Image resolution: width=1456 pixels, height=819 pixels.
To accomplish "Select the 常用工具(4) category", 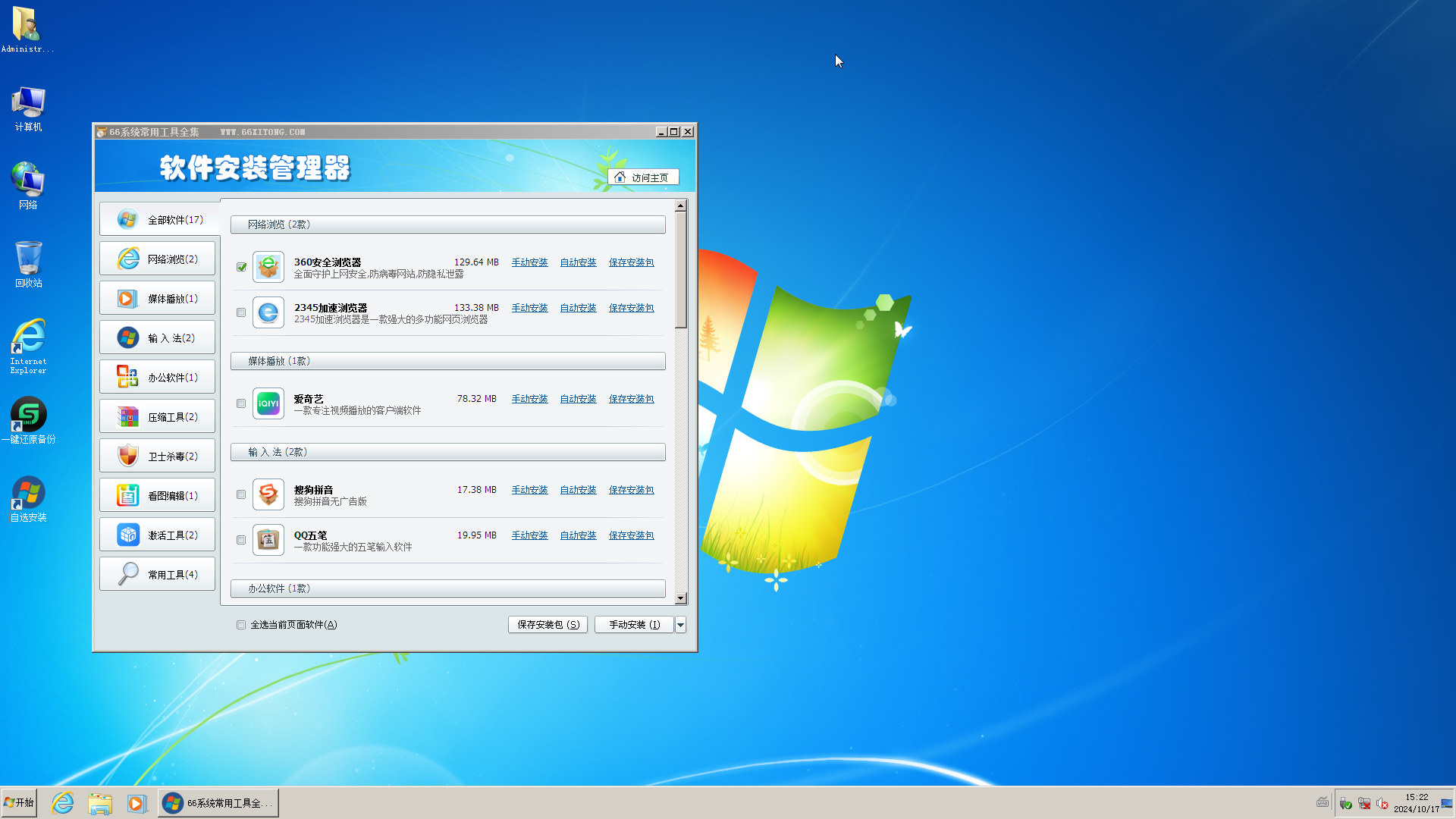I will coord(157,575).
